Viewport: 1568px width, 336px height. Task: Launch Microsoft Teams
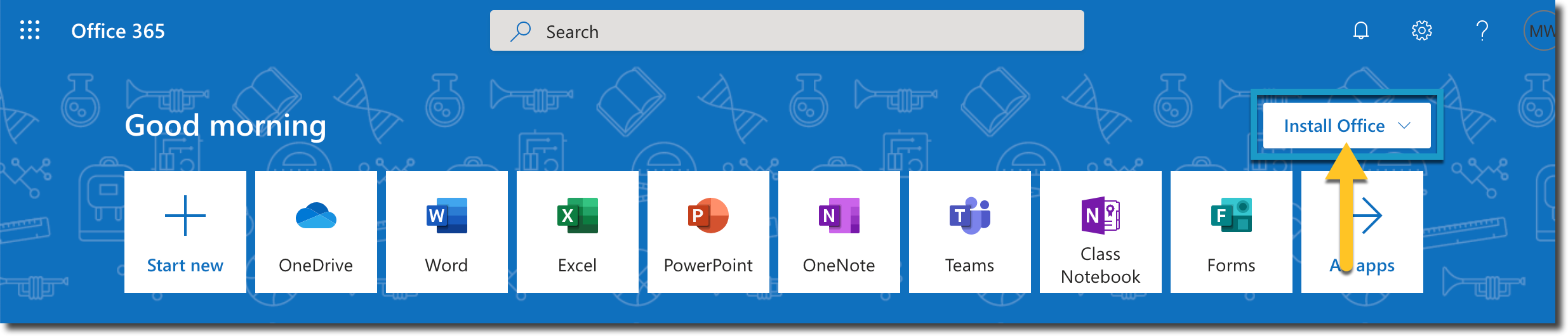coord(970,232)
